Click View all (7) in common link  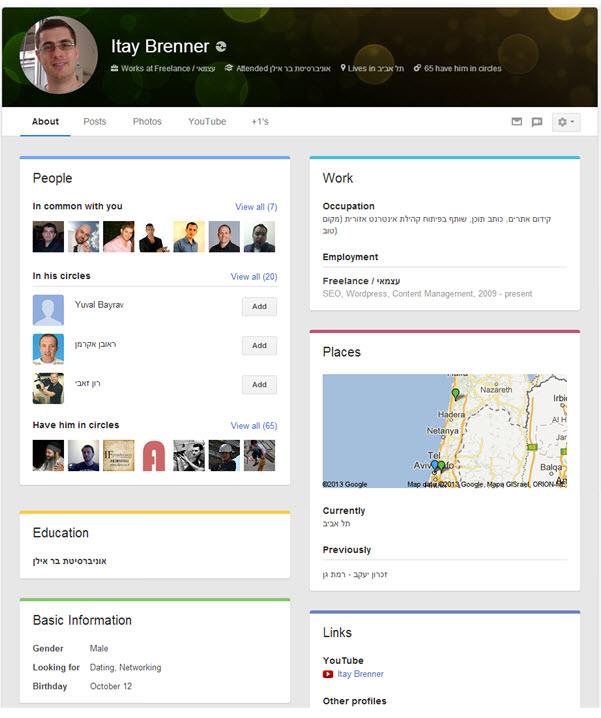tap(256, 207)
